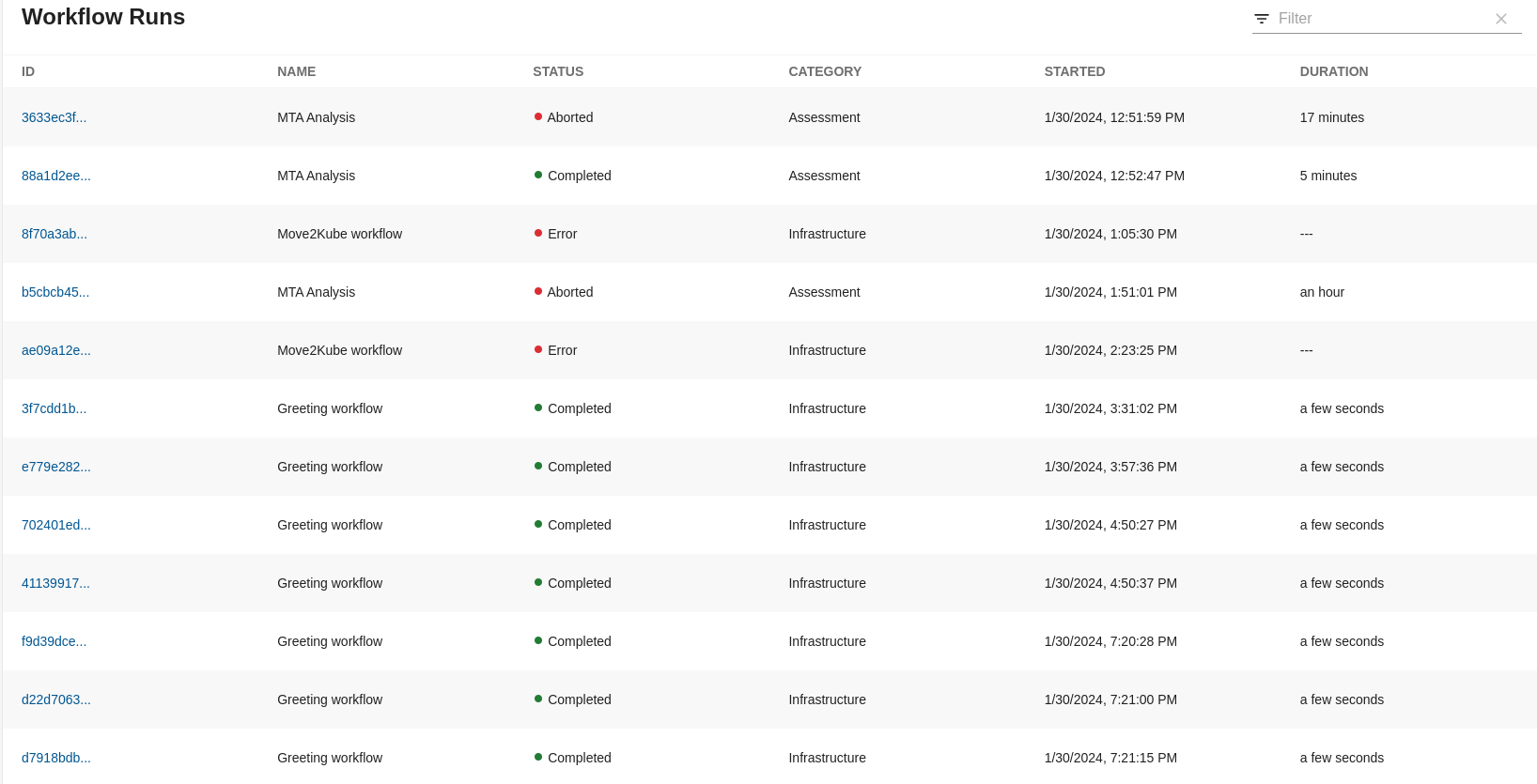Type in the Filter input field

point(1379,19)
